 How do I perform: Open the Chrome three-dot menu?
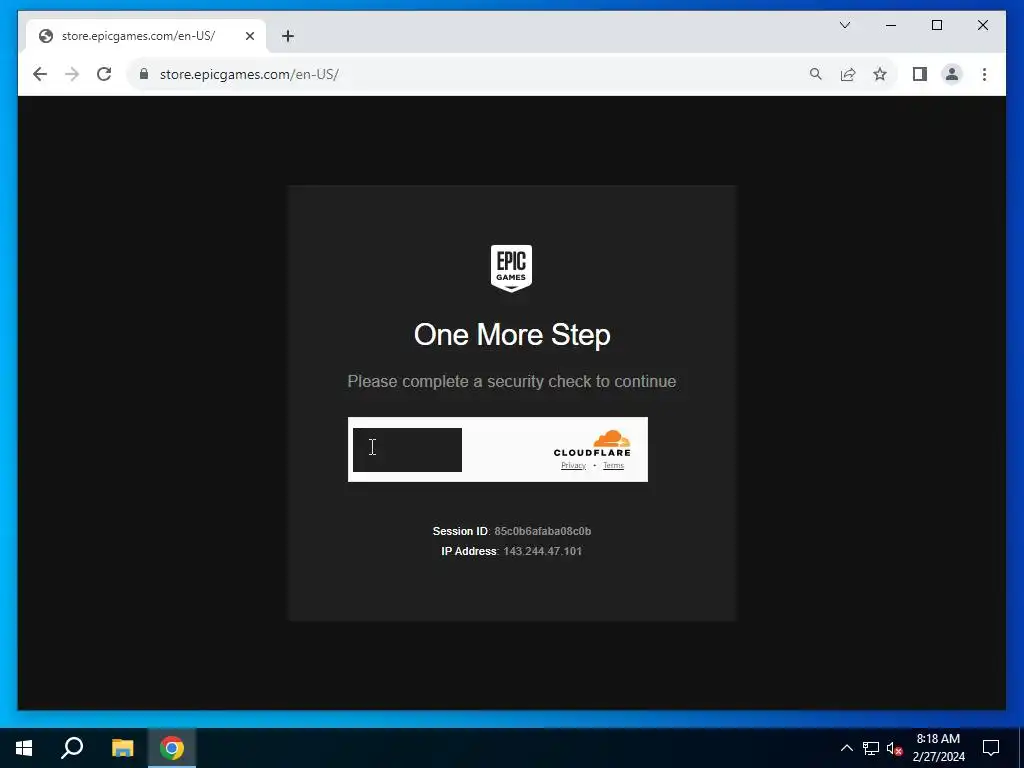[x=984, y=74]
